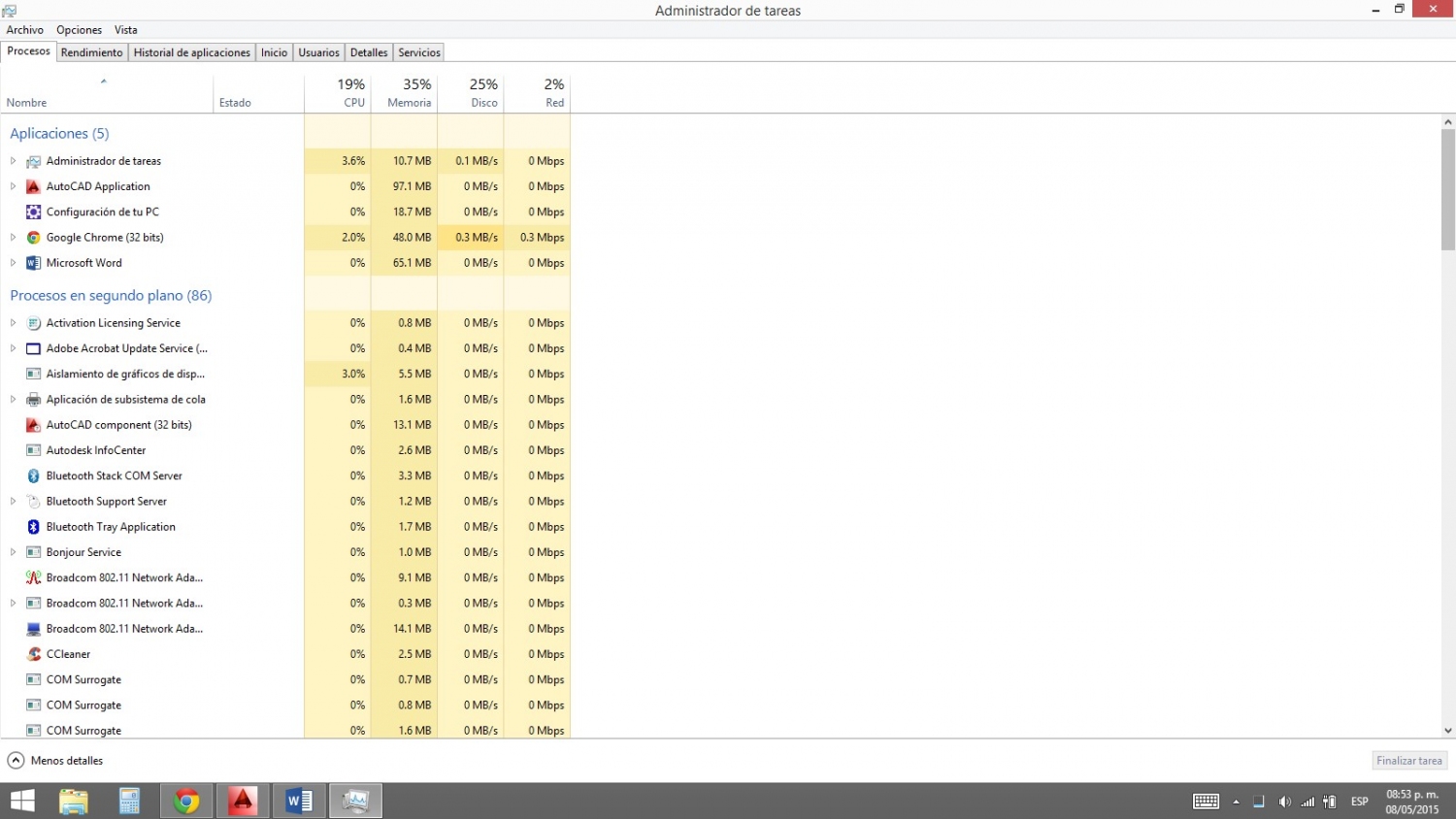Open the Opciones menu
This screenshot has height=819, width=1456.
pos(79,30)
